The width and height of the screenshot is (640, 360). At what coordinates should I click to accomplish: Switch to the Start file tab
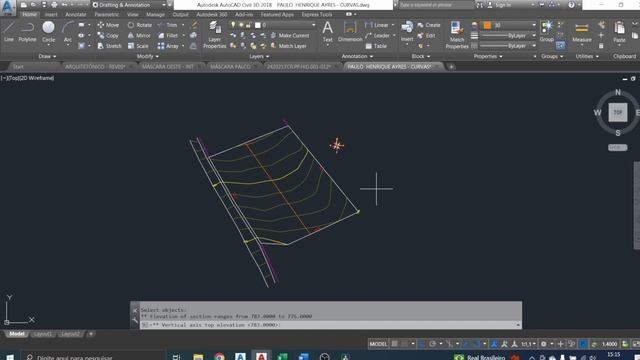(x=18, y=67)
